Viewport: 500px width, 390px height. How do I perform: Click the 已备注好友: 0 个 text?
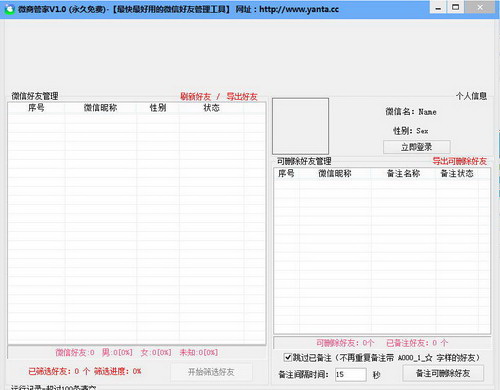(417, 343)
